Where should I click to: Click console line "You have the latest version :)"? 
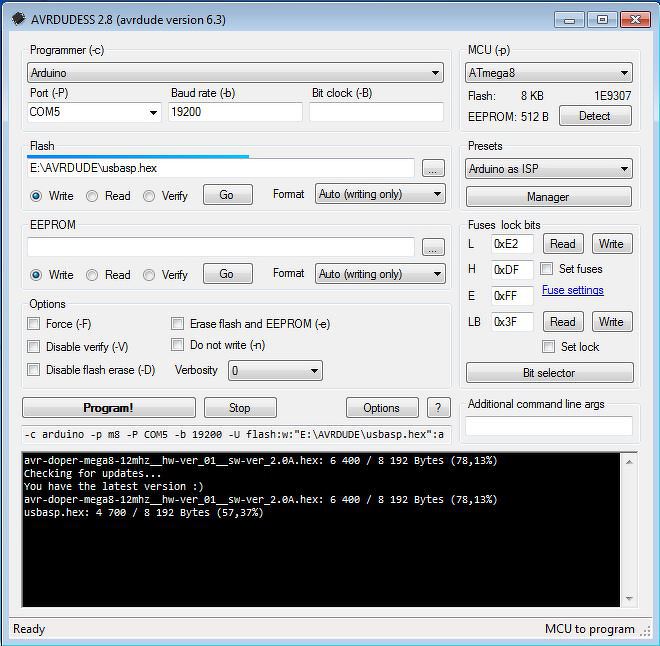click(x=114, y=486)
